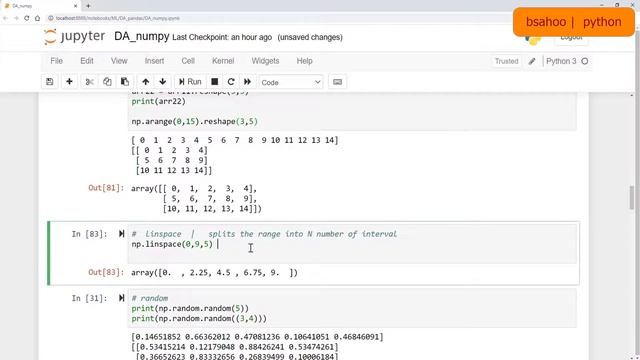Restart the kernel with the circular arrow icon

[231, 82]
